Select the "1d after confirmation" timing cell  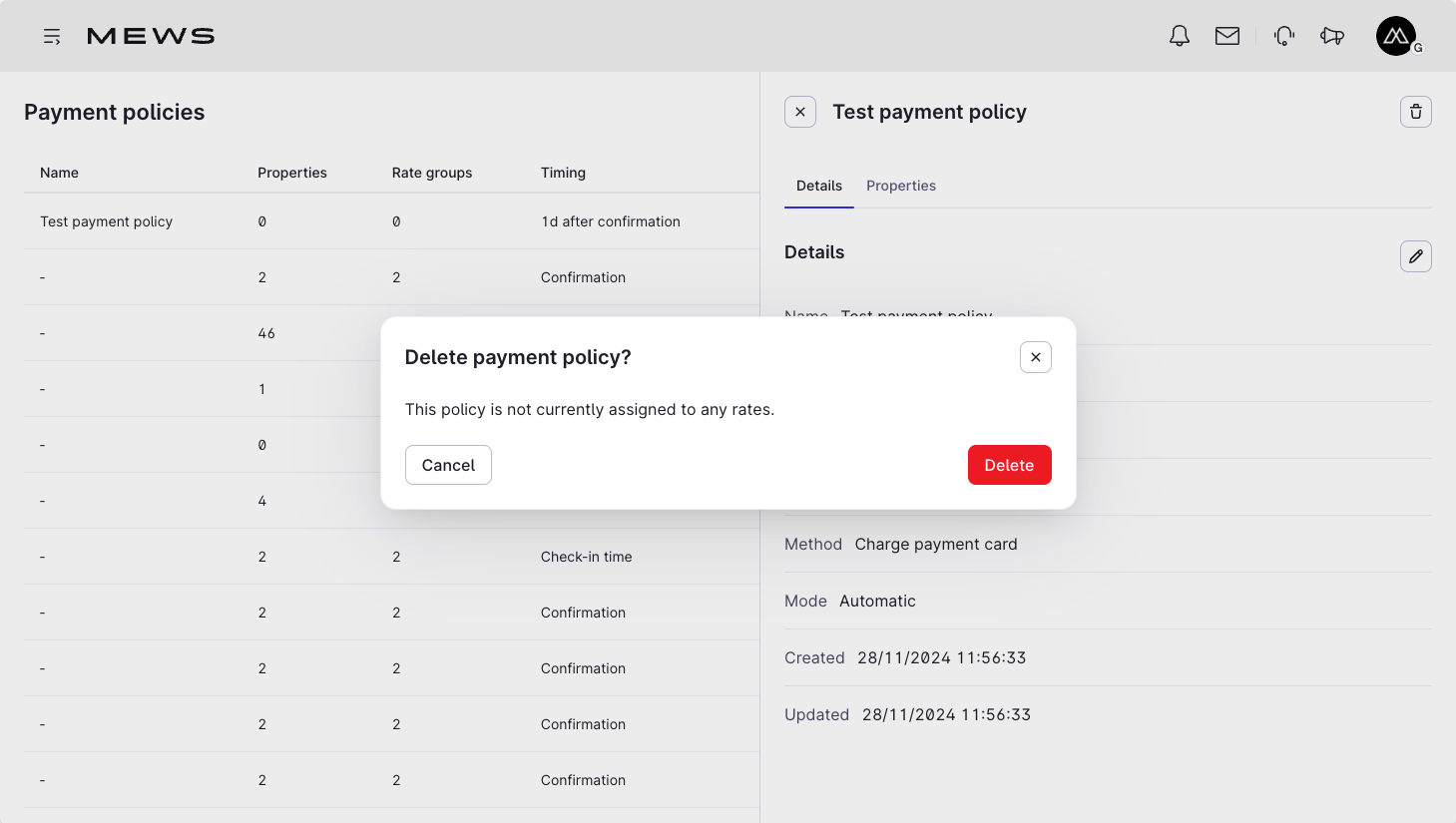point(611,221)
